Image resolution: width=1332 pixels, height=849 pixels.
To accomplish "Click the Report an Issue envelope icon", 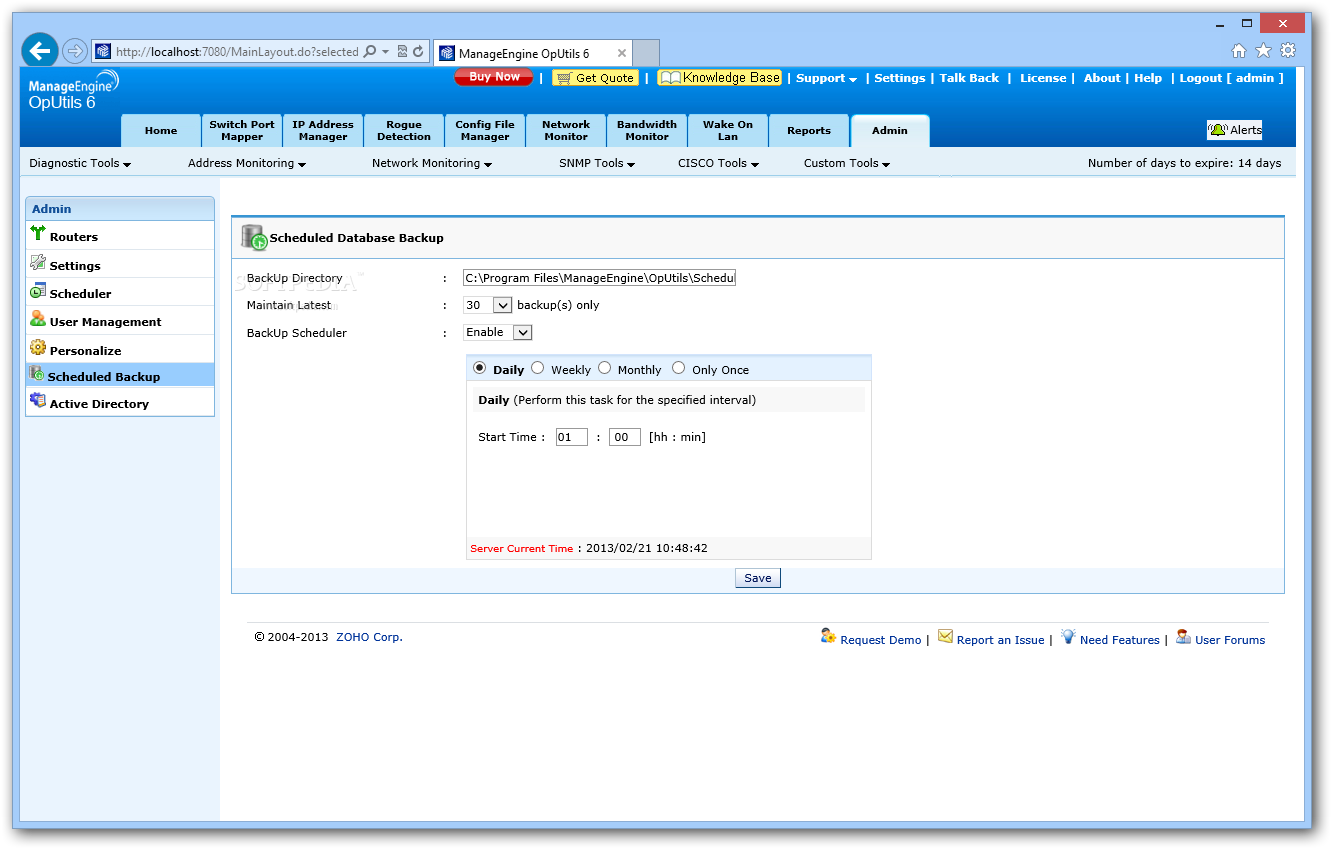I will [x=945, y=637].
